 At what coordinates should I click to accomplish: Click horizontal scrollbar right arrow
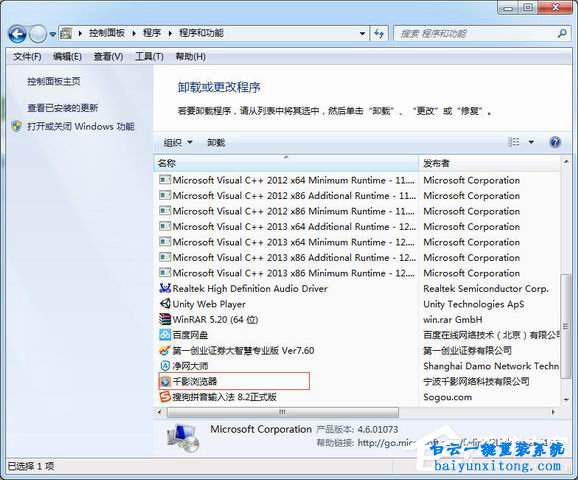[553, 412]
